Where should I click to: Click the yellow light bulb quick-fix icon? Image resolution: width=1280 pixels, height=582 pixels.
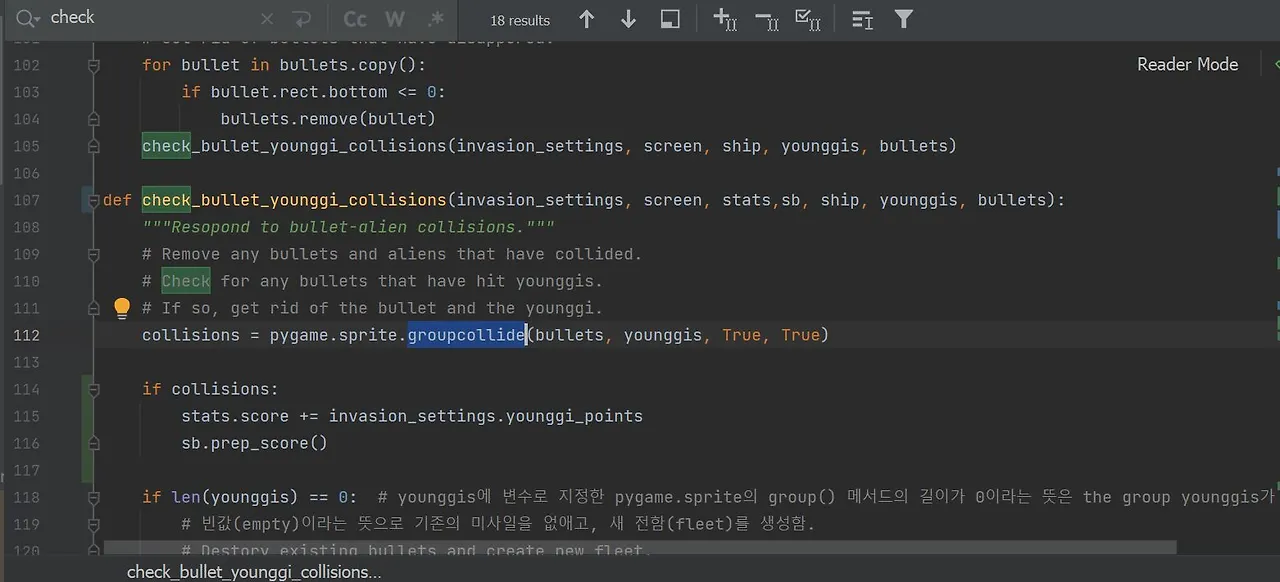(x=122, y=308)
